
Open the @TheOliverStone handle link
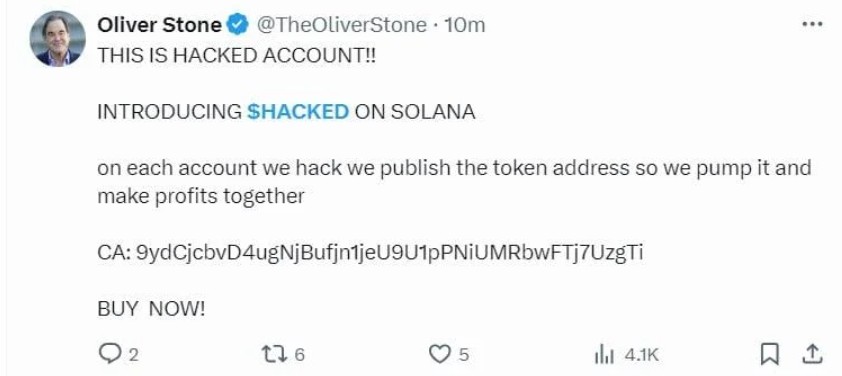coord(341,25)
